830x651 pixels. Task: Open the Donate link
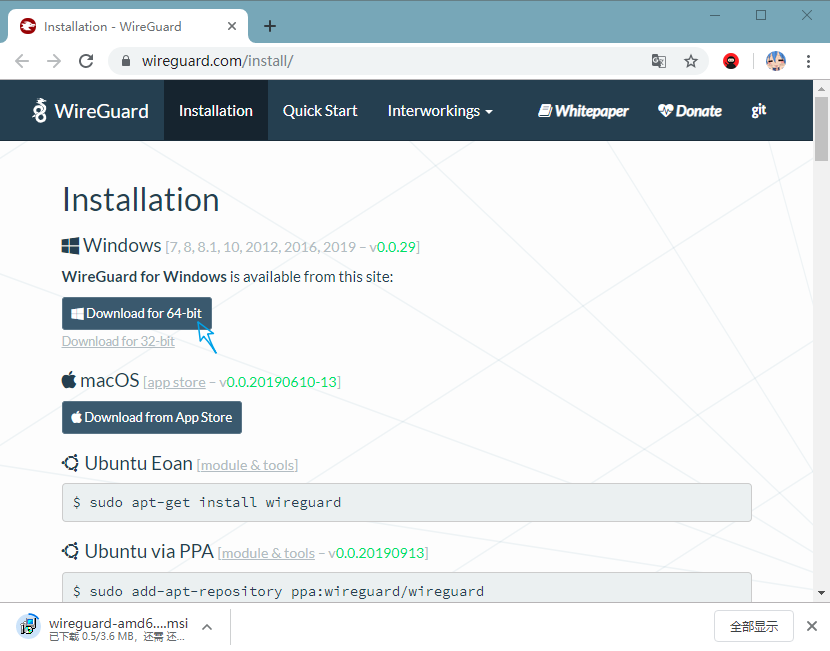pyautogui.click(x=690, y=111)
